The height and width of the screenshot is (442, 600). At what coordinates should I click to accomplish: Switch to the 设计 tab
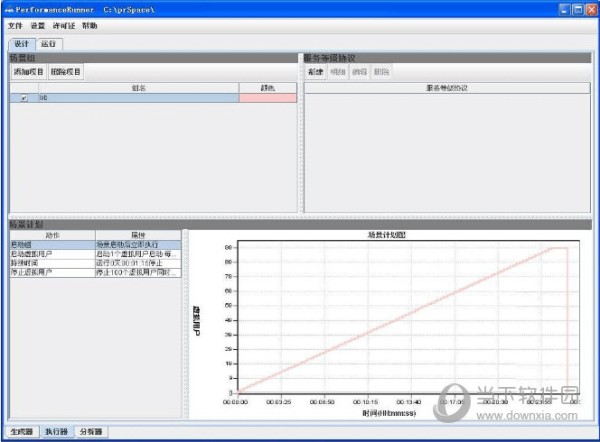coord(20,44)
